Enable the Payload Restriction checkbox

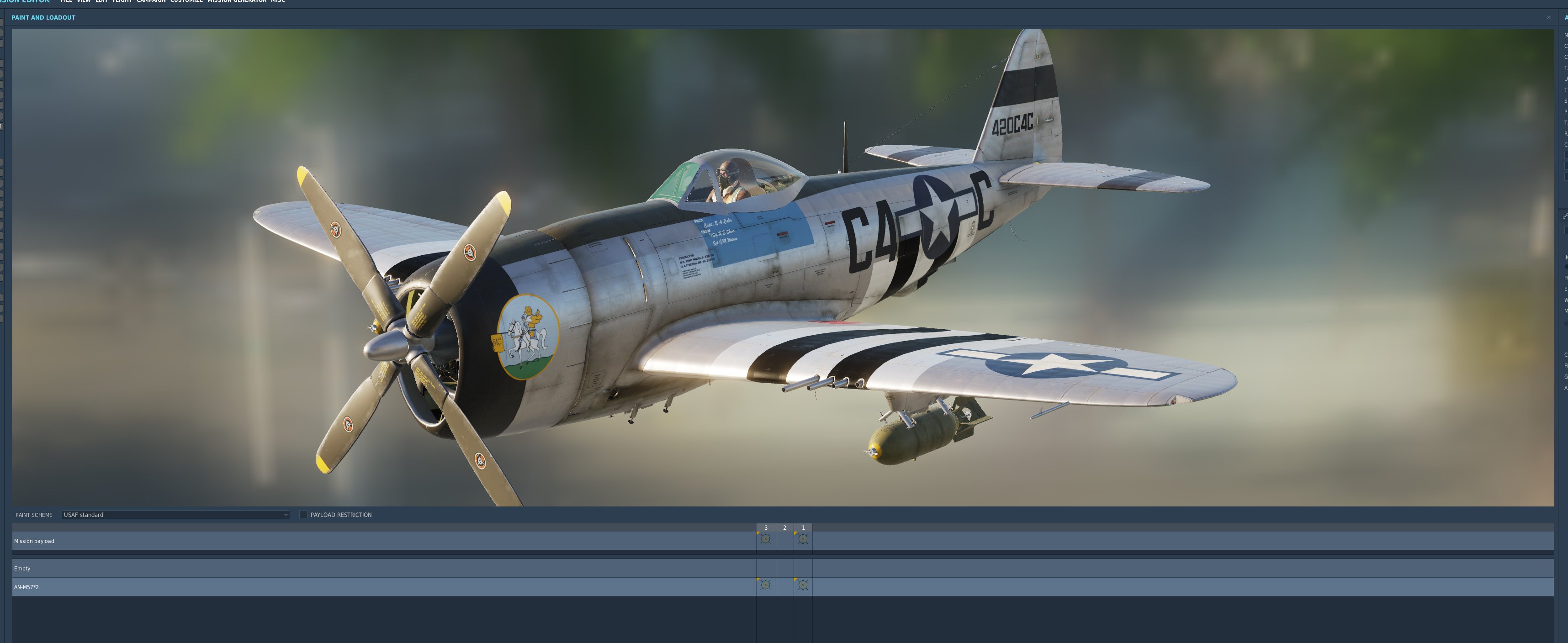303,515
